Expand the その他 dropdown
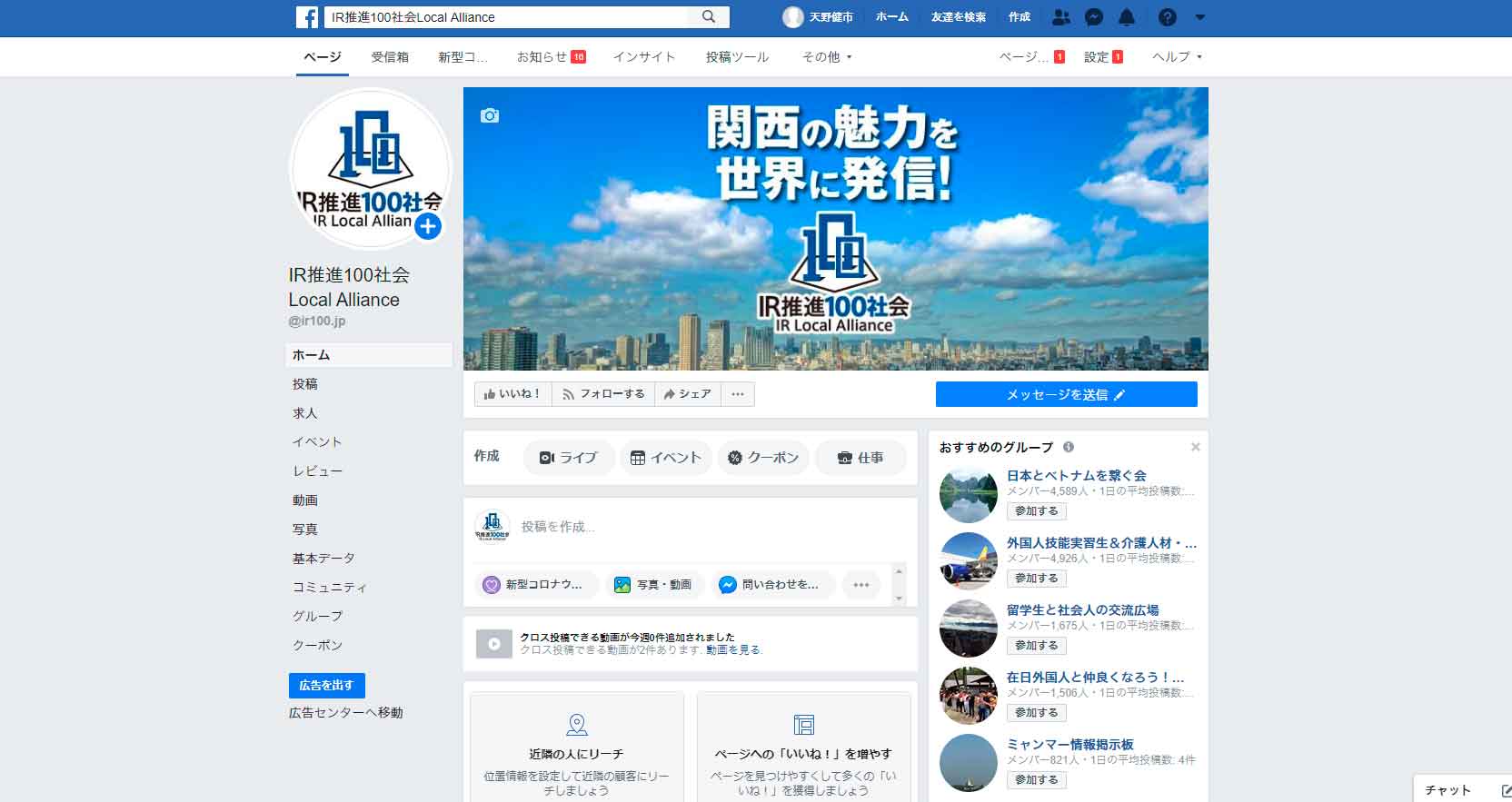Viewport: 1512px width, 802px height. click(827, 56)
